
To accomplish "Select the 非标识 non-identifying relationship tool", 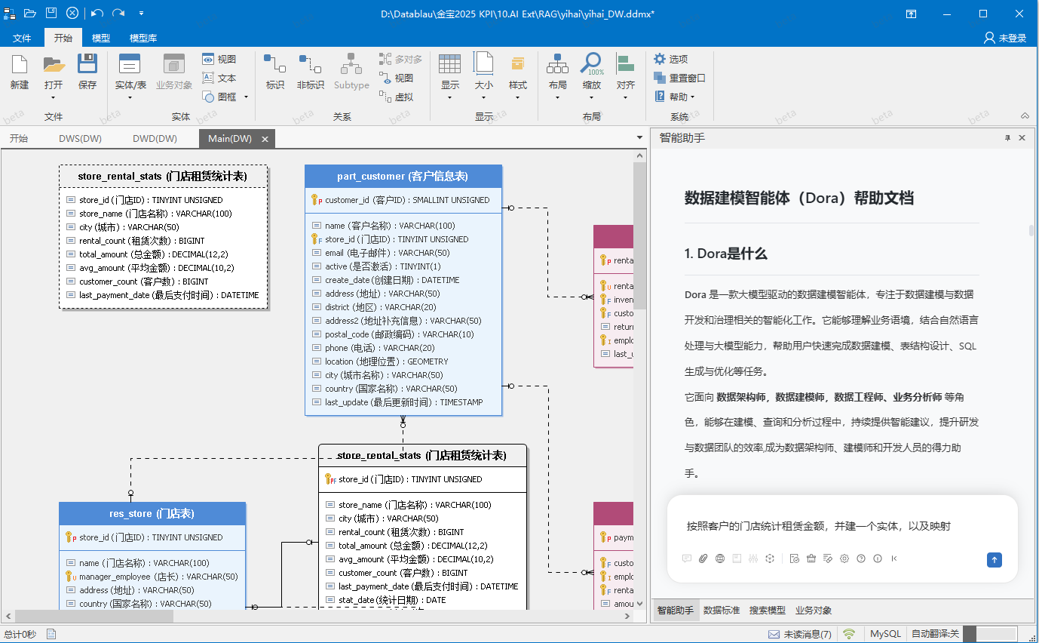I will tap(309, 72).
